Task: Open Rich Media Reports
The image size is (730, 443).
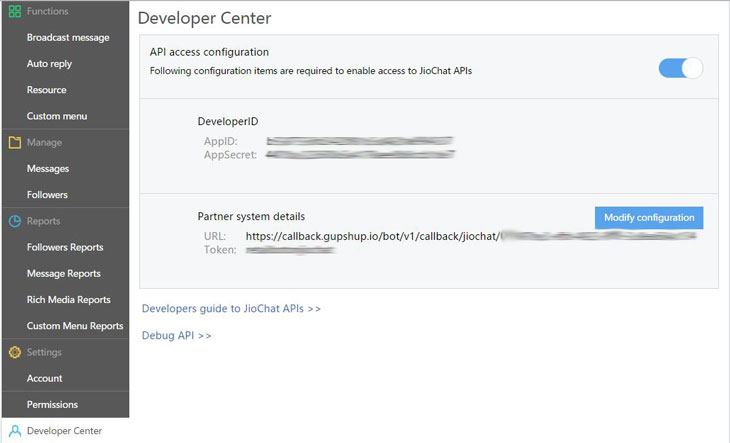Action: pos(68,300)
